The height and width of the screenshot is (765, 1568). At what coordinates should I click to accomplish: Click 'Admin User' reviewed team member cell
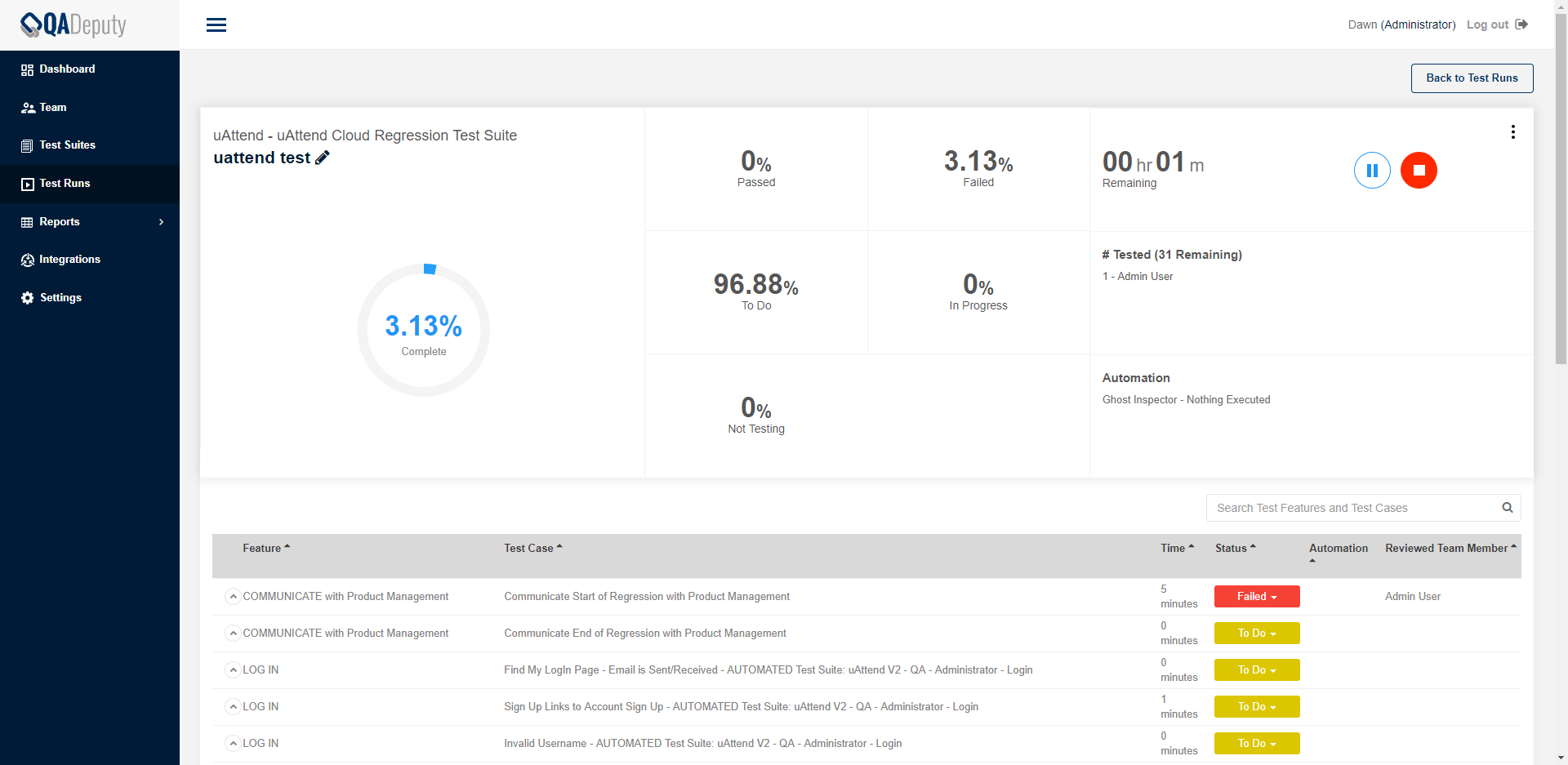tap(1413, 597)
